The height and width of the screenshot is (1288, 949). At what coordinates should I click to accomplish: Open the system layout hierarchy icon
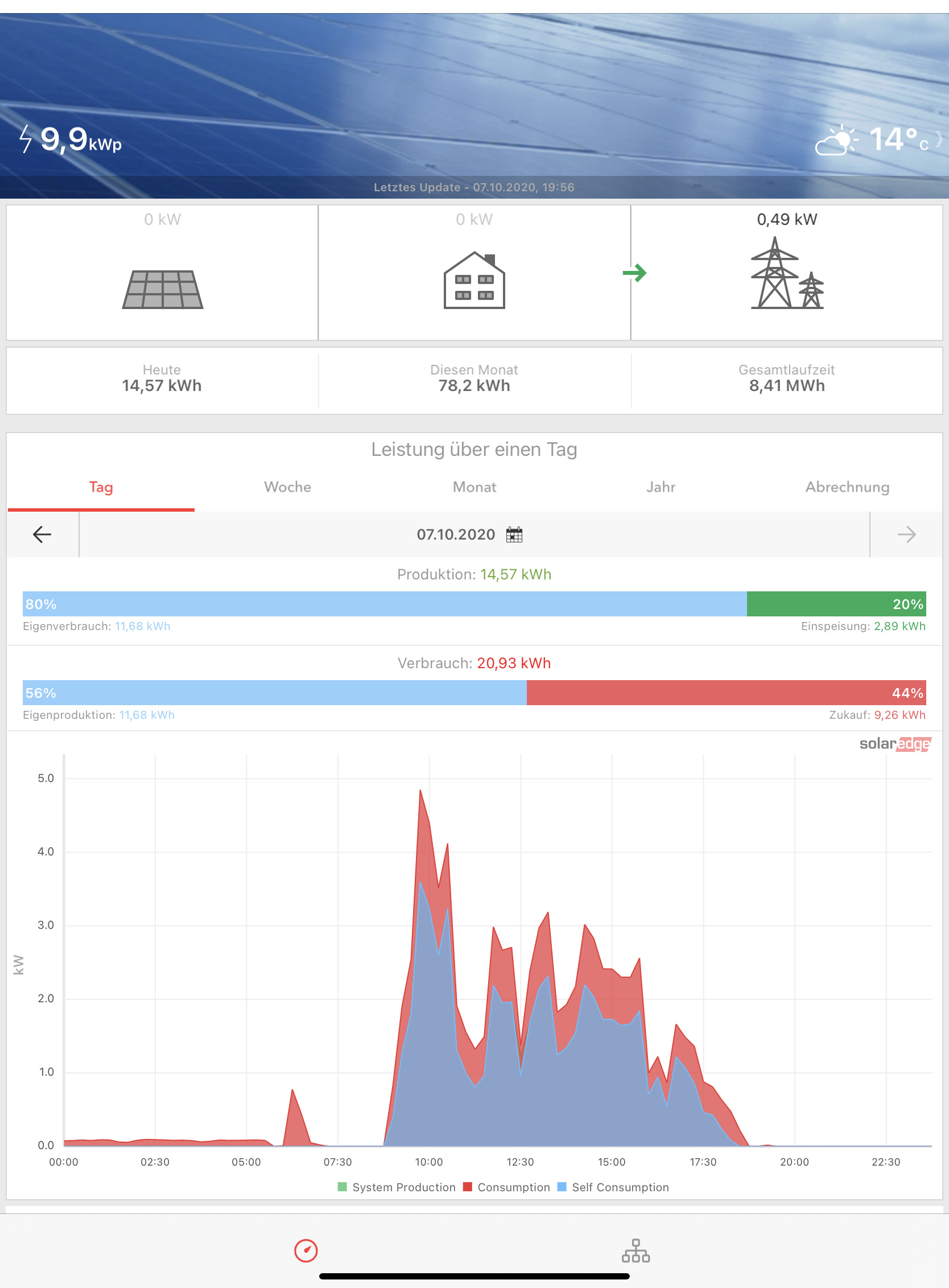pyautogui.click(x=636, y=1250)
